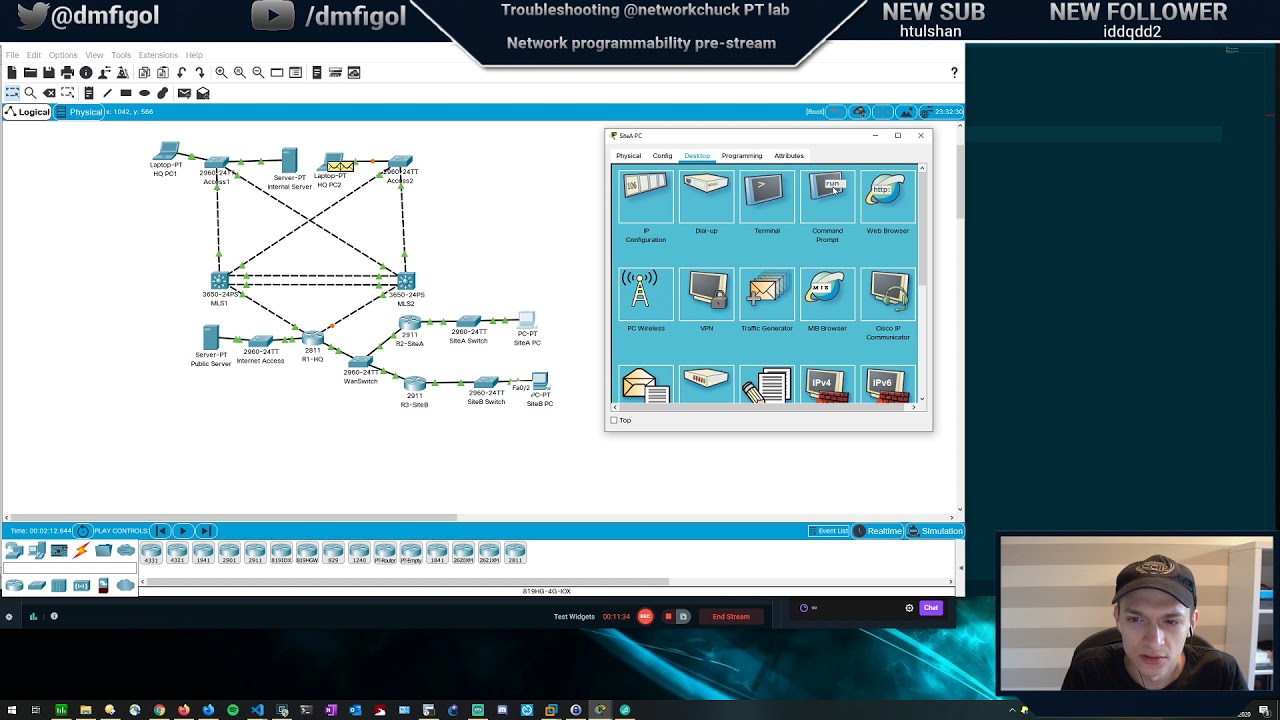Select the Place Note tool
The image size is (1280, 720).
pos(88,93)
